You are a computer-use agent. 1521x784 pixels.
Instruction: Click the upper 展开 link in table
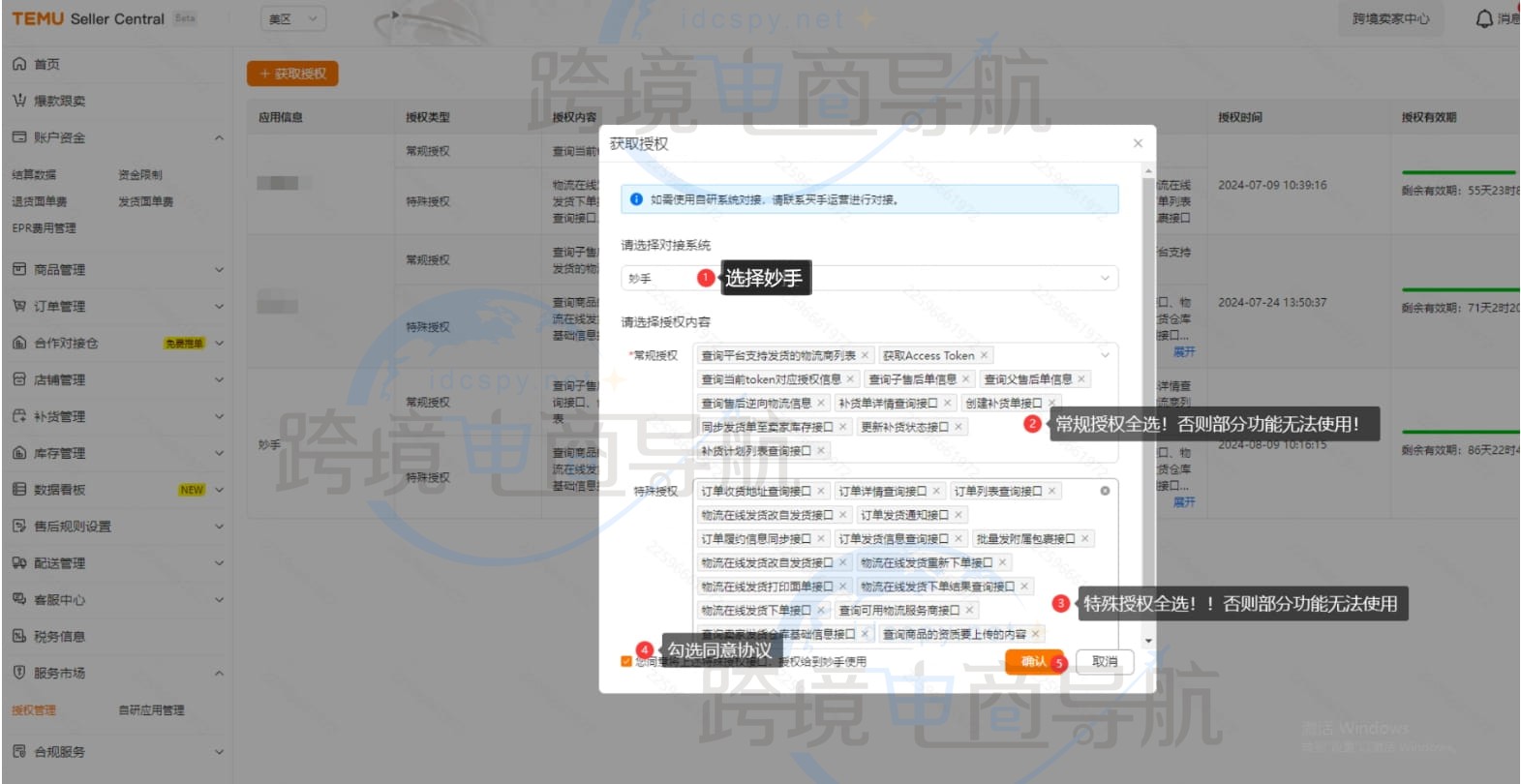(x=1184, y=351)
